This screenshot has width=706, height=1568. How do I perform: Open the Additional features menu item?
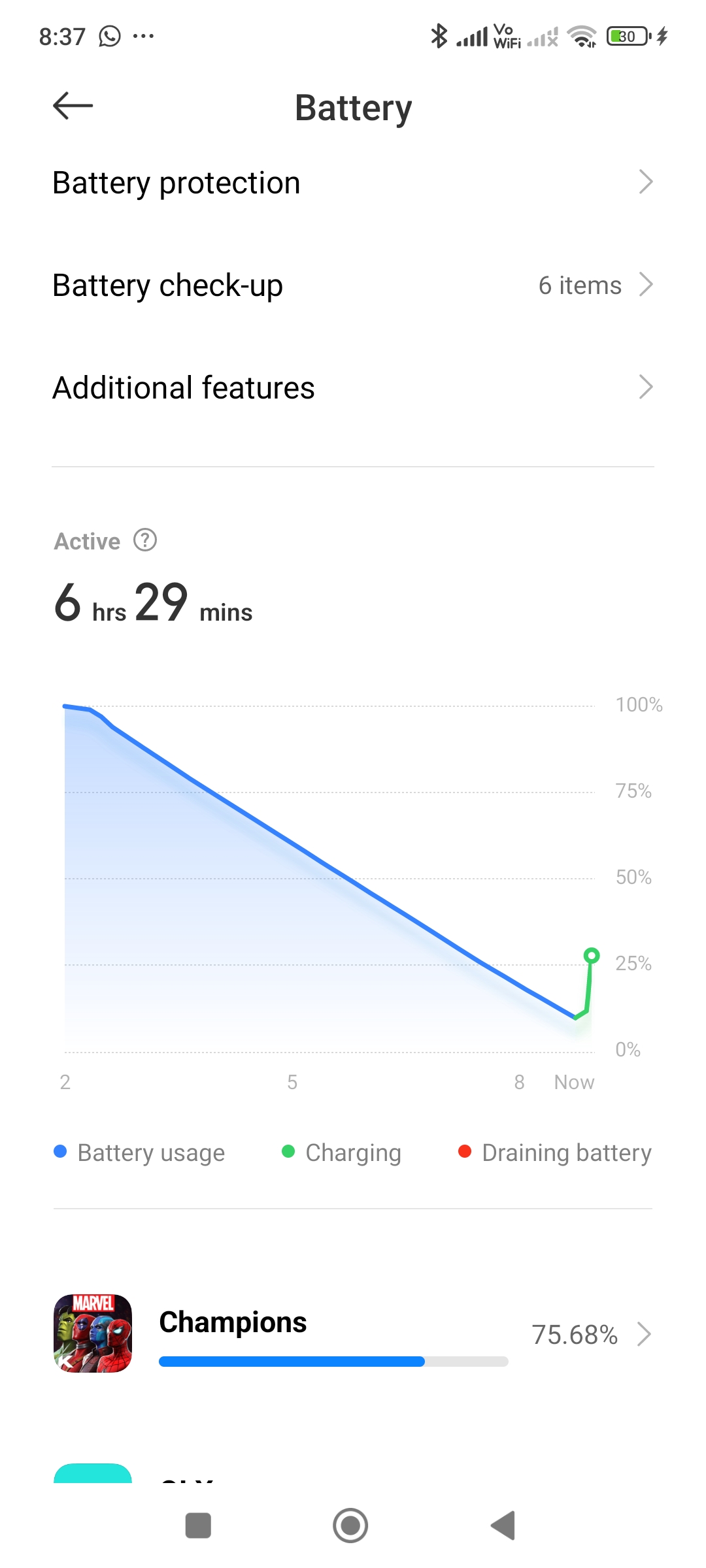pyautogui.click(x=353, y=387)
